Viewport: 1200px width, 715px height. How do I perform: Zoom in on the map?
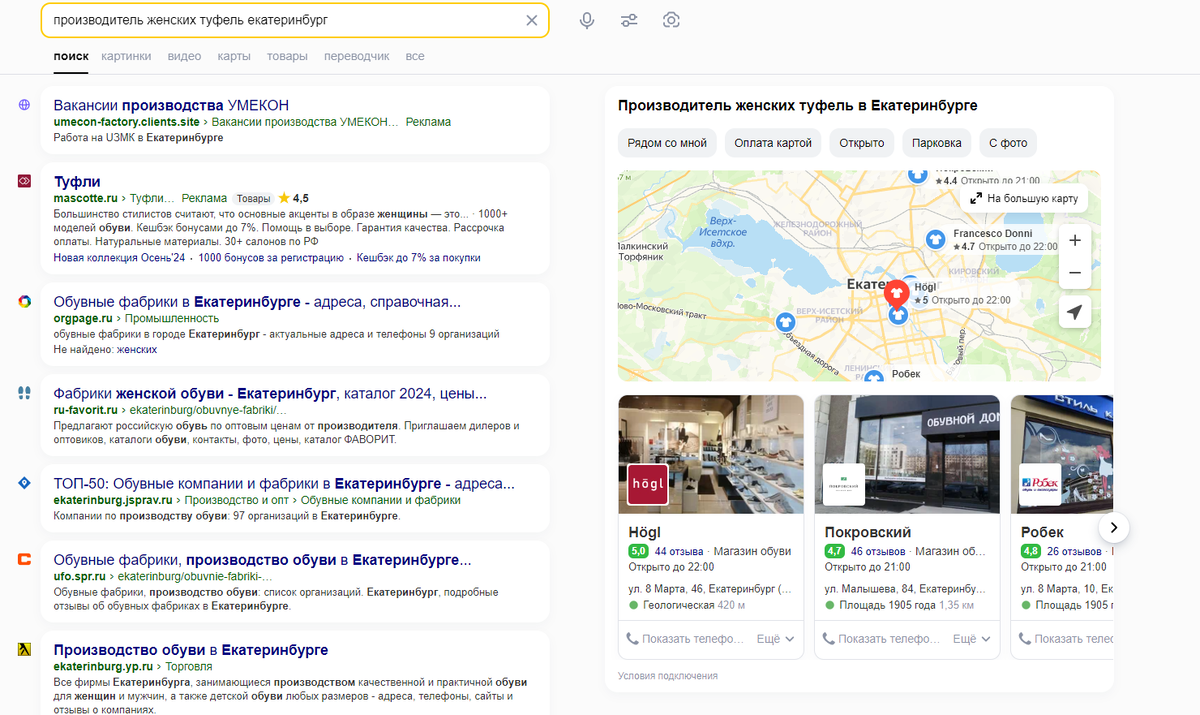[1075, 240]
